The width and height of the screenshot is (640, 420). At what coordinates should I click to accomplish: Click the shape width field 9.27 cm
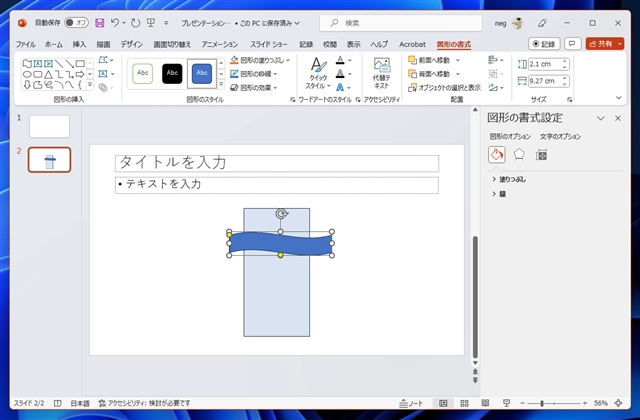(545, 81)
